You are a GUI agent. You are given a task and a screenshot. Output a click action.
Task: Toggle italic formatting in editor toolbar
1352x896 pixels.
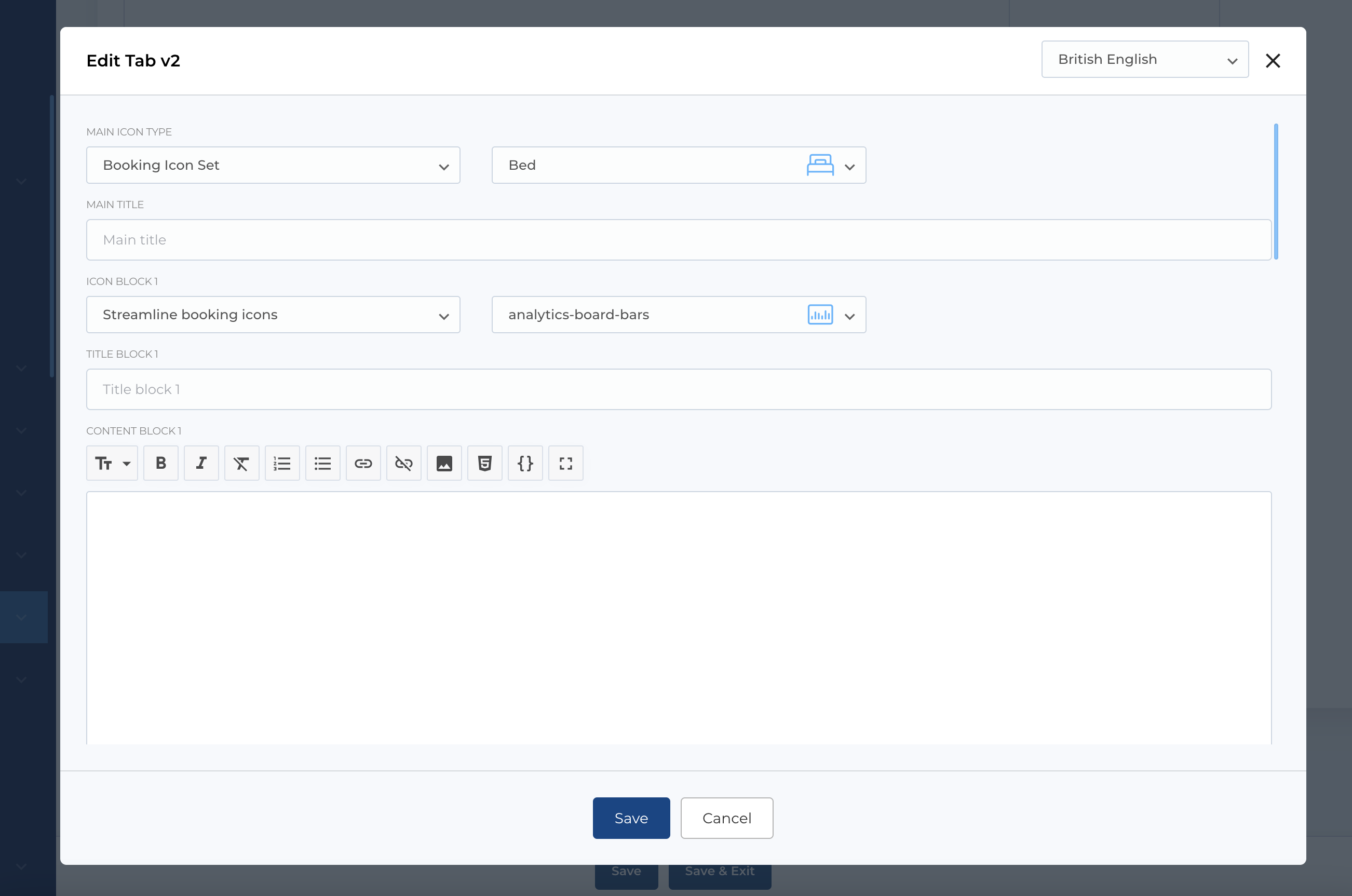click(201, 463)
